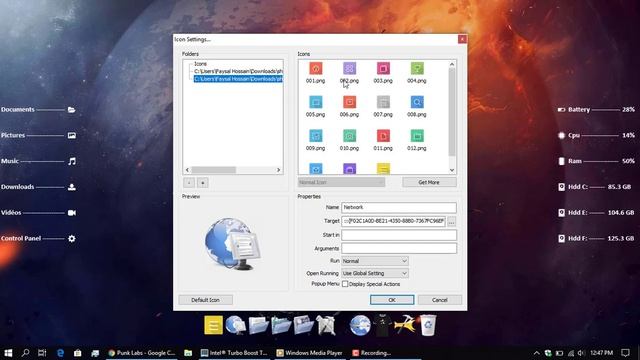Screen dimensions: 640x360
Task: Open the globe with monitor dock icon
Action: click(236, 325)
